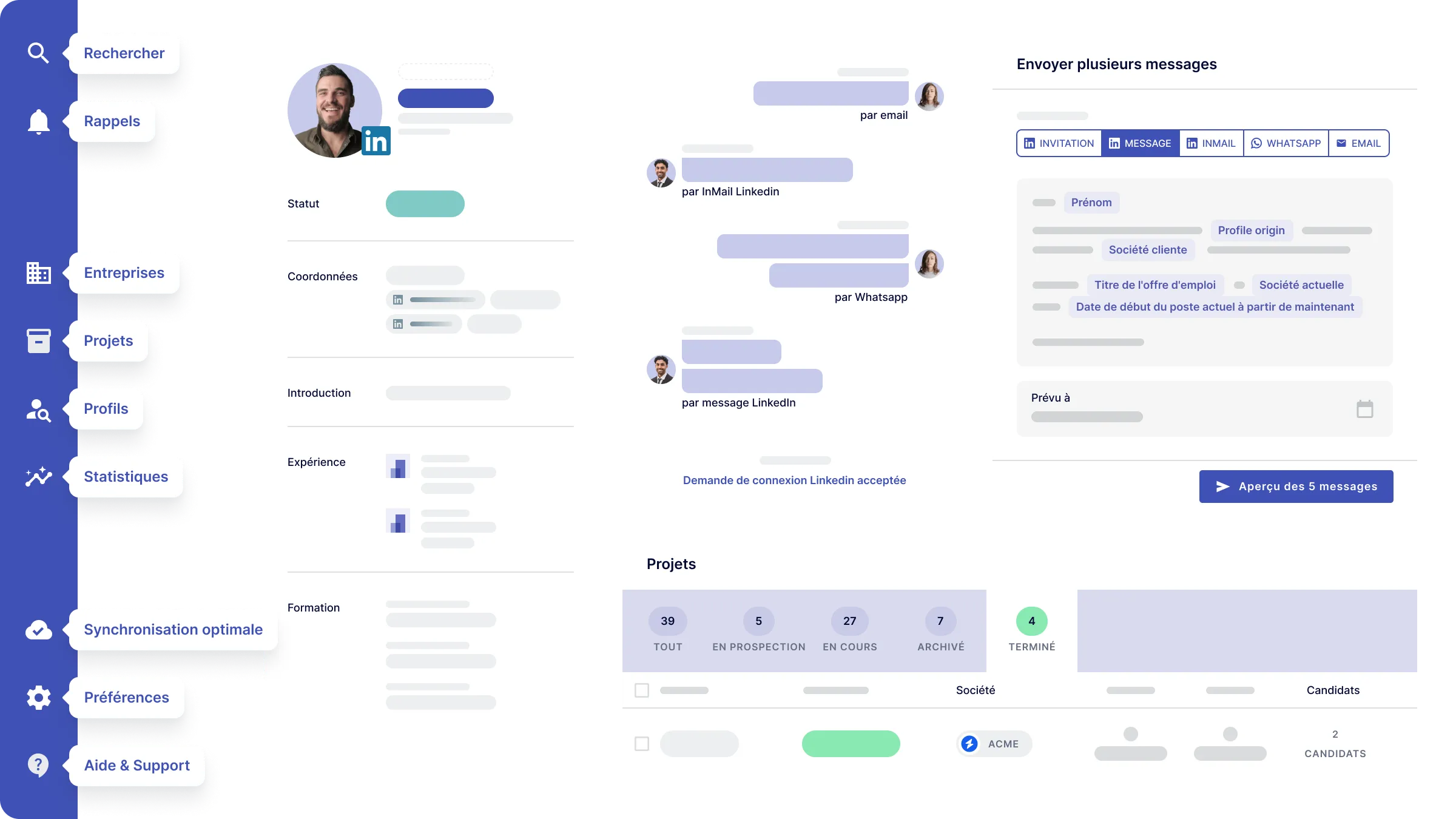Click the Synchronisation optimale cloud icon
This screenshot has height=819, width=1456.
(38, 629)
